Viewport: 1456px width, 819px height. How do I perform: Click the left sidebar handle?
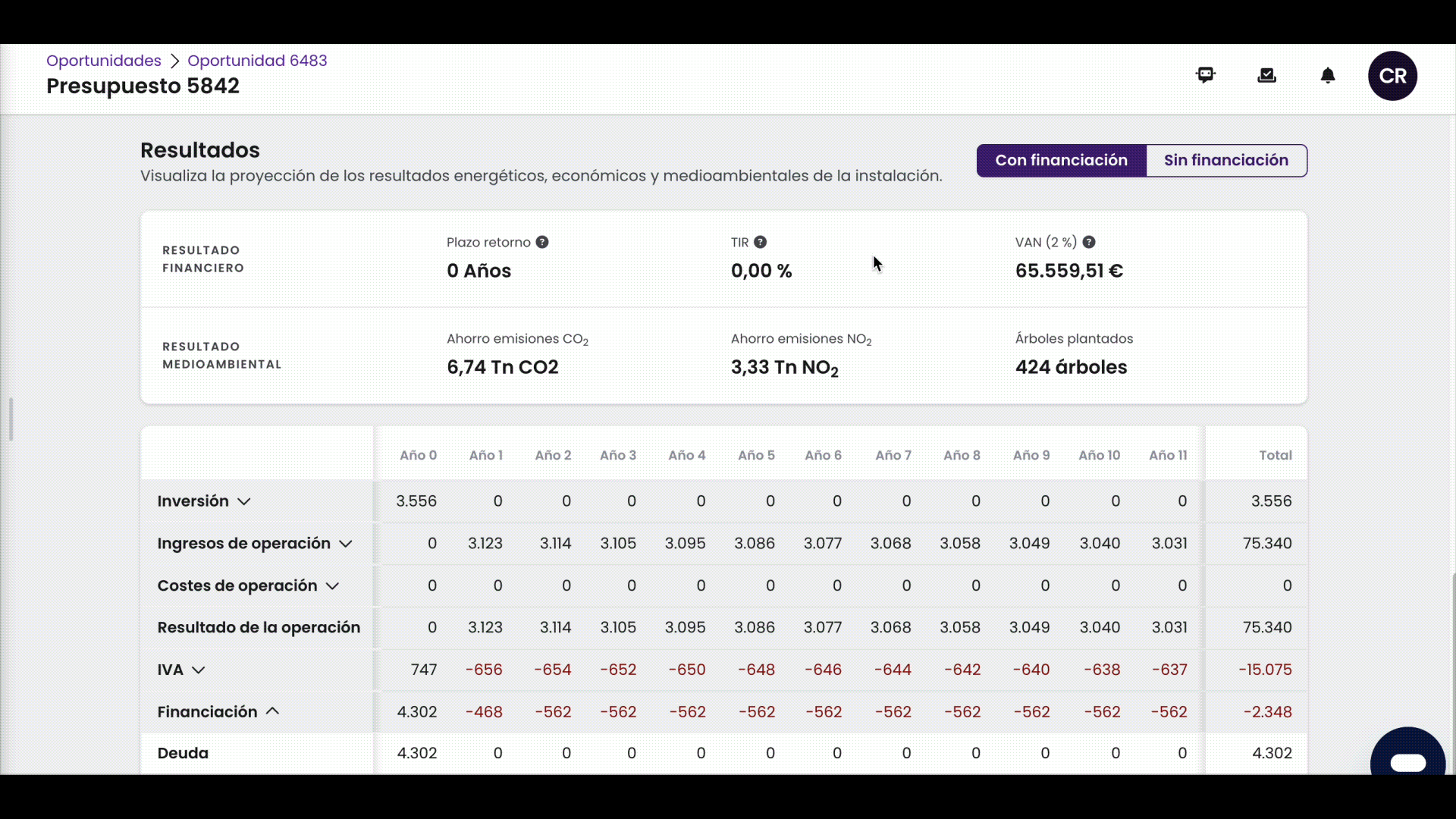point(11,419)
